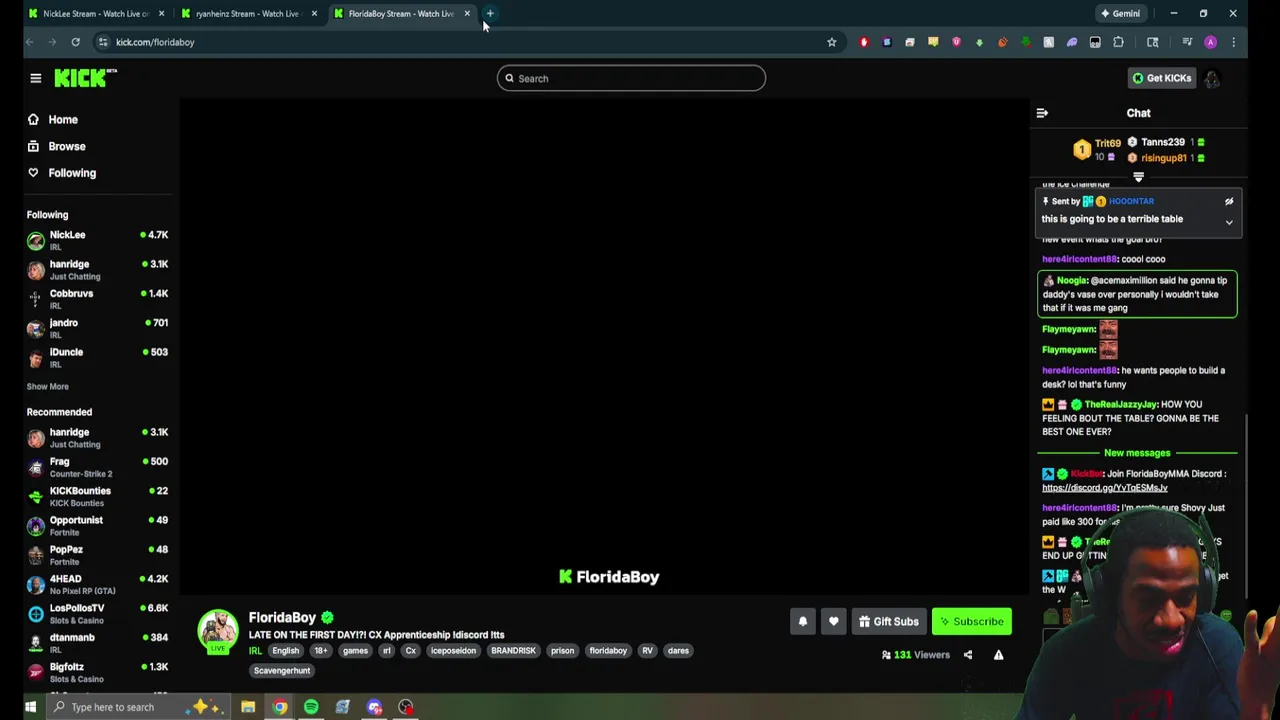Follow FloridaBoy with the heart button
This screenshot has width=1280, height=720.
[x=833, y=621]
